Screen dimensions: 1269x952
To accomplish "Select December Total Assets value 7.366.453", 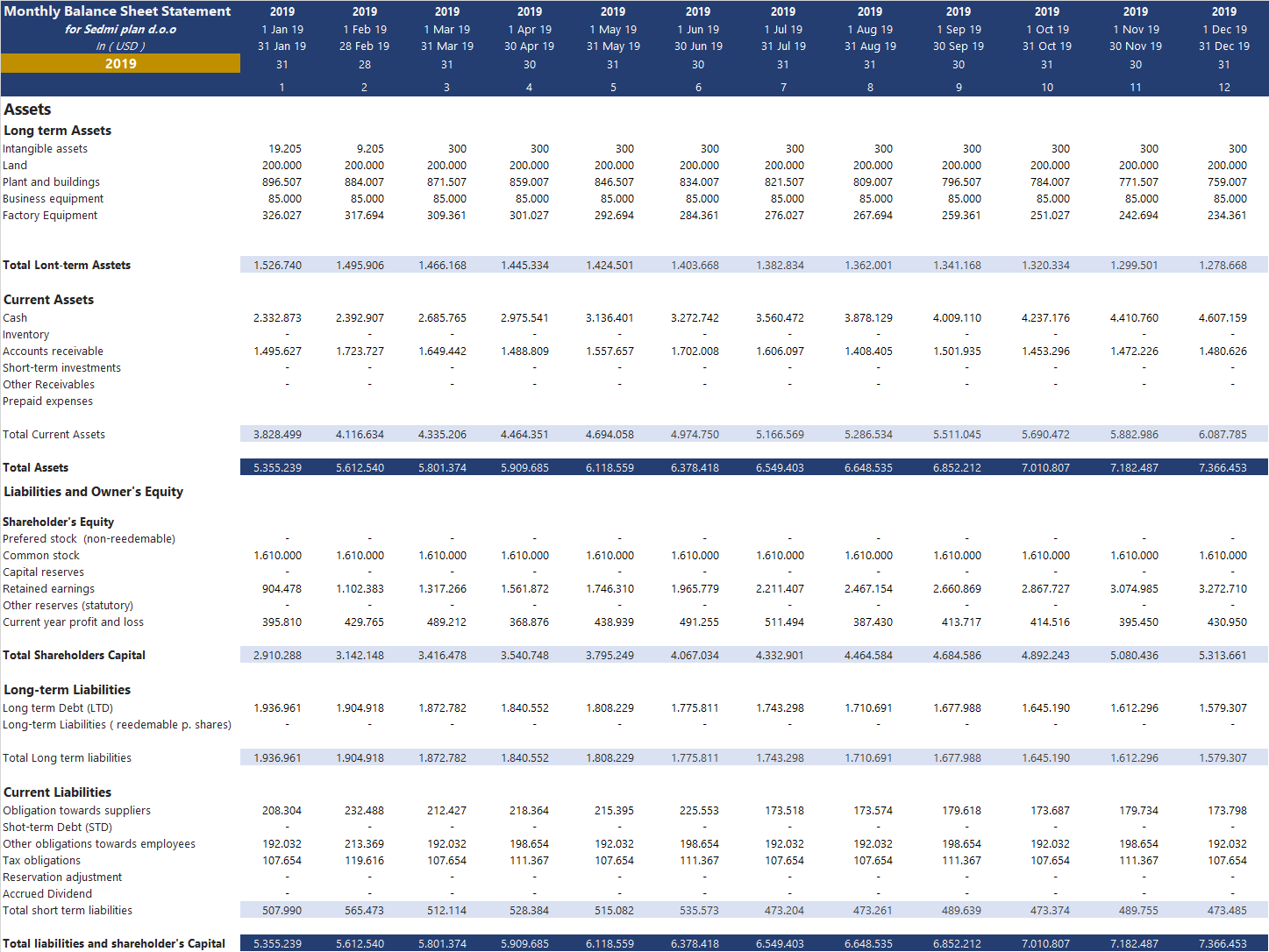I will point(1223,468).
